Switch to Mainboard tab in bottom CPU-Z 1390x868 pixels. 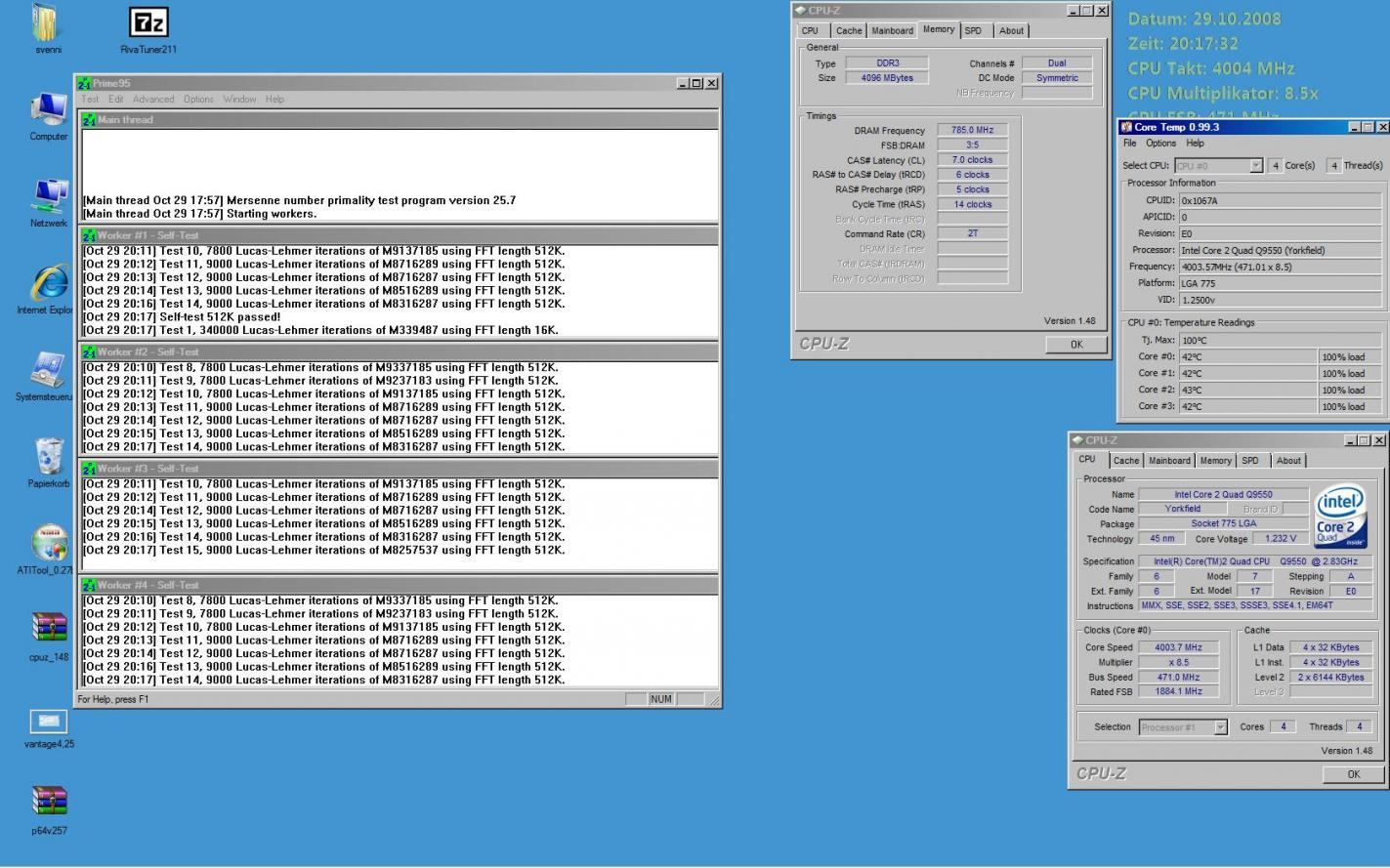tap(1169, 461)
